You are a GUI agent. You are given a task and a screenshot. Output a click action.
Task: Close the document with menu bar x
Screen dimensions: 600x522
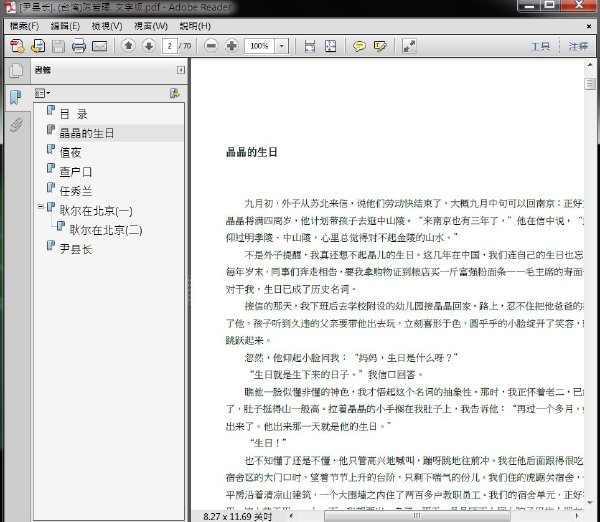click(589, 26)
